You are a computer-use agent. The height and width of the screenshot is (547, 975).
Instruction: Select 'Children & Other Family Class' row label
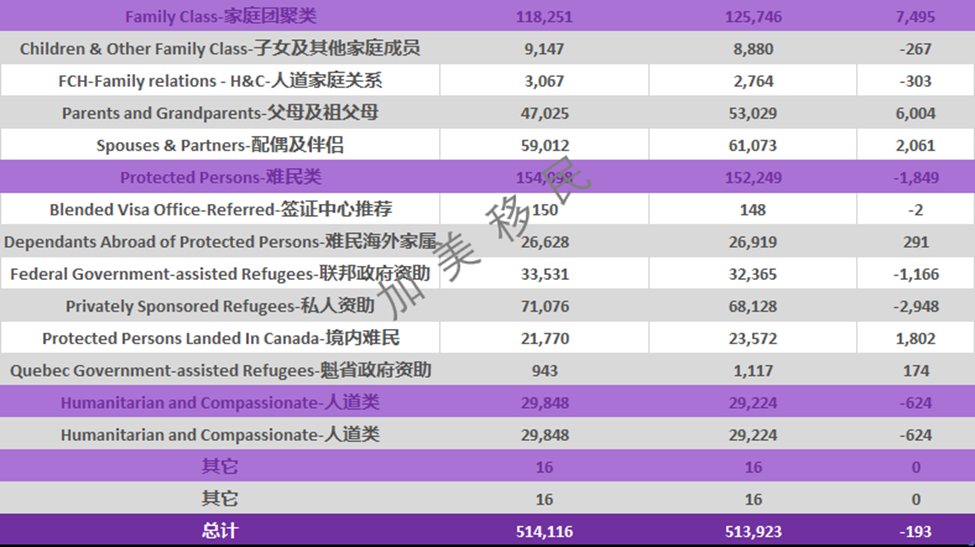click(220, 48)
